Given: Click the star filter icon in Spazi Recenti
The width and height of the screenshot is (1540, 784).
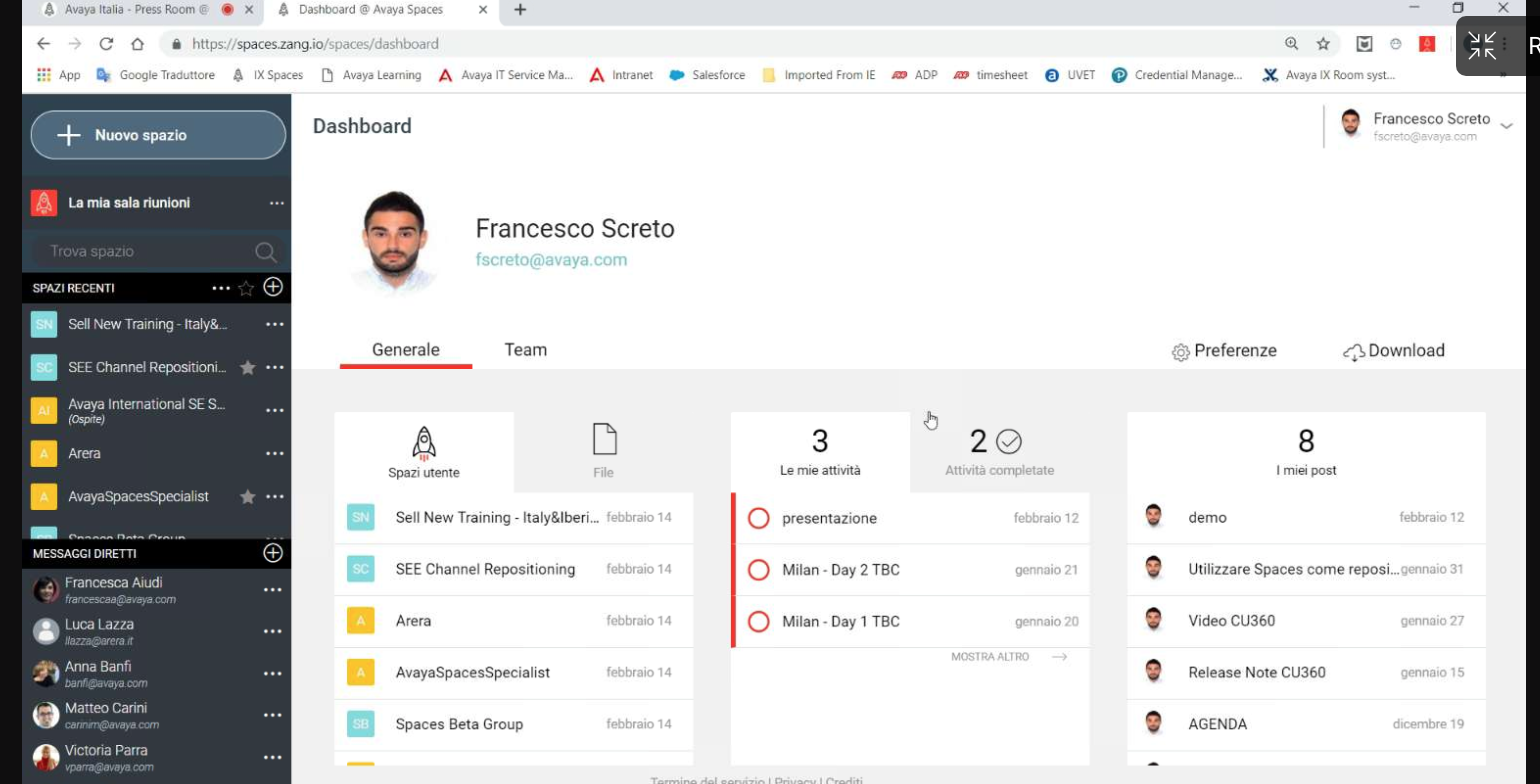Looking at the screenshot, I should (247, 288).
